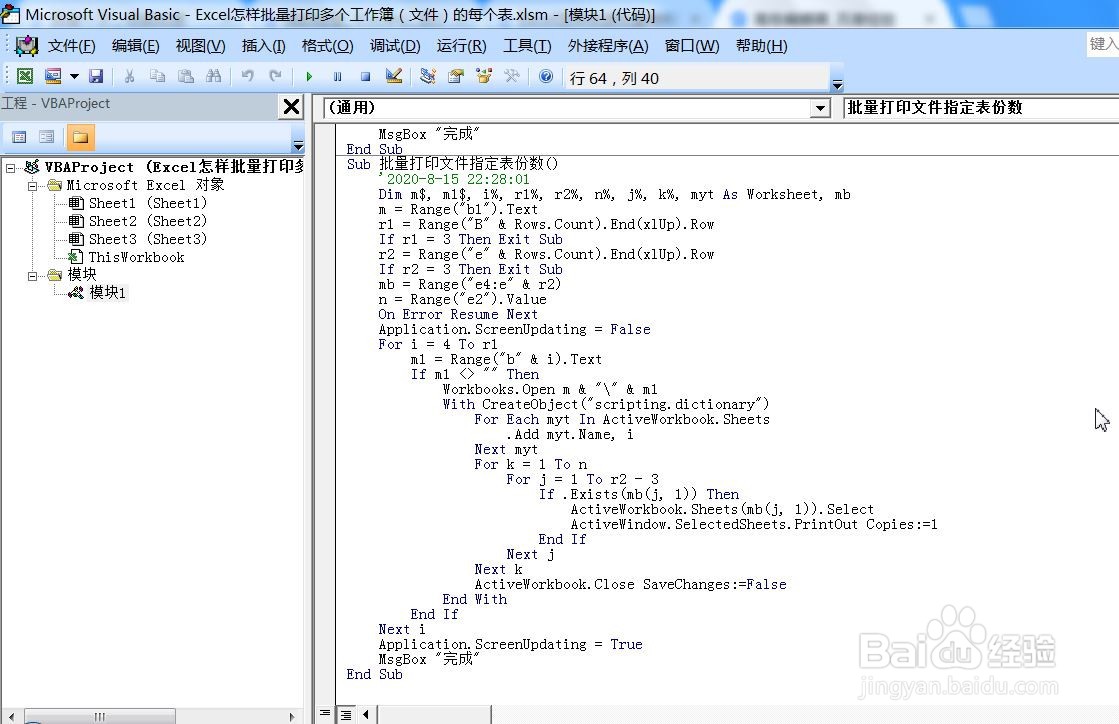Click the Insert UserForm toolbar icon
Screen dimensions: 1119x724
(53, 76)
